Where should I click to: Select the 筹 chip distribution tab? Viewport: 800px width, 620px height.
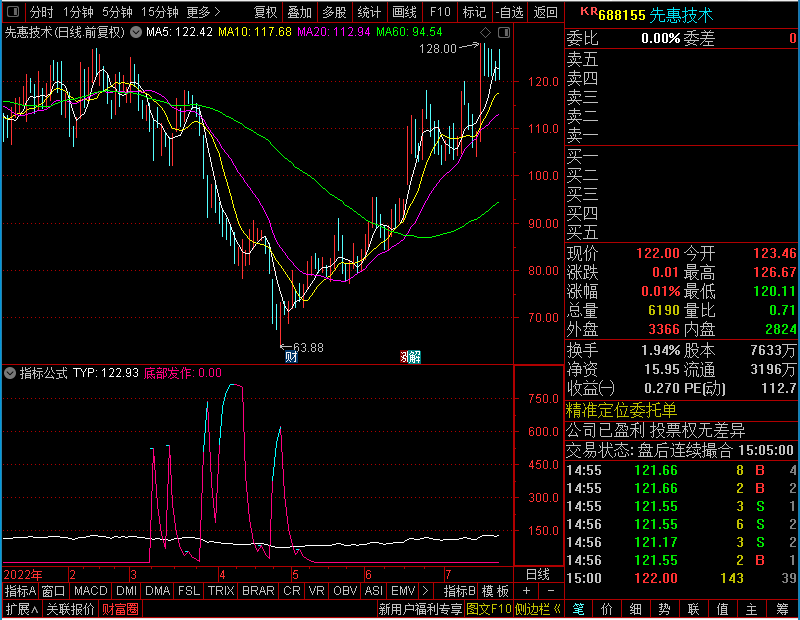[x=782, y=609]
